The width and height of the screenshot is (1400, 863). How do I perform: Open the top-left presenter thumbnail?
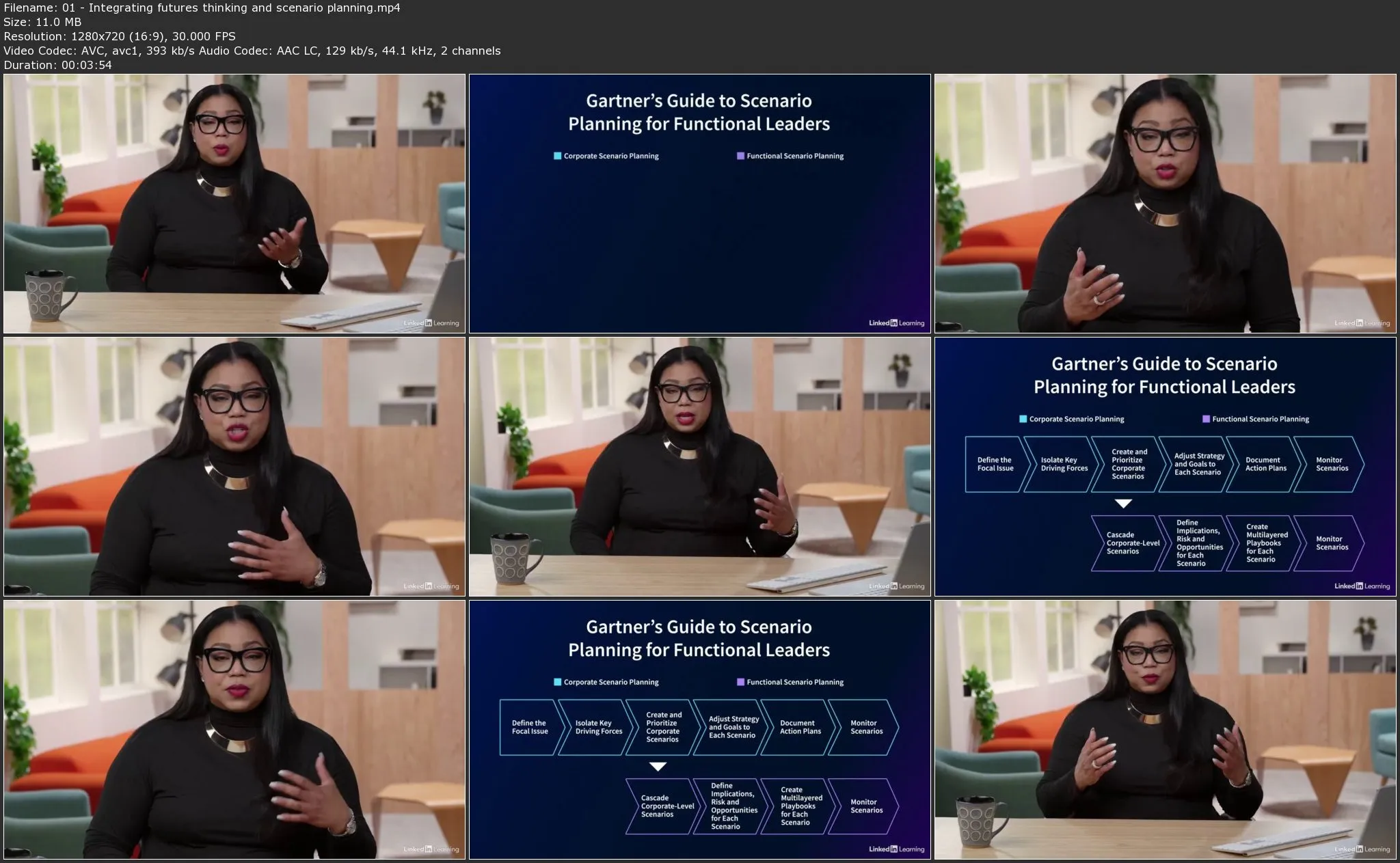point(234,204)
